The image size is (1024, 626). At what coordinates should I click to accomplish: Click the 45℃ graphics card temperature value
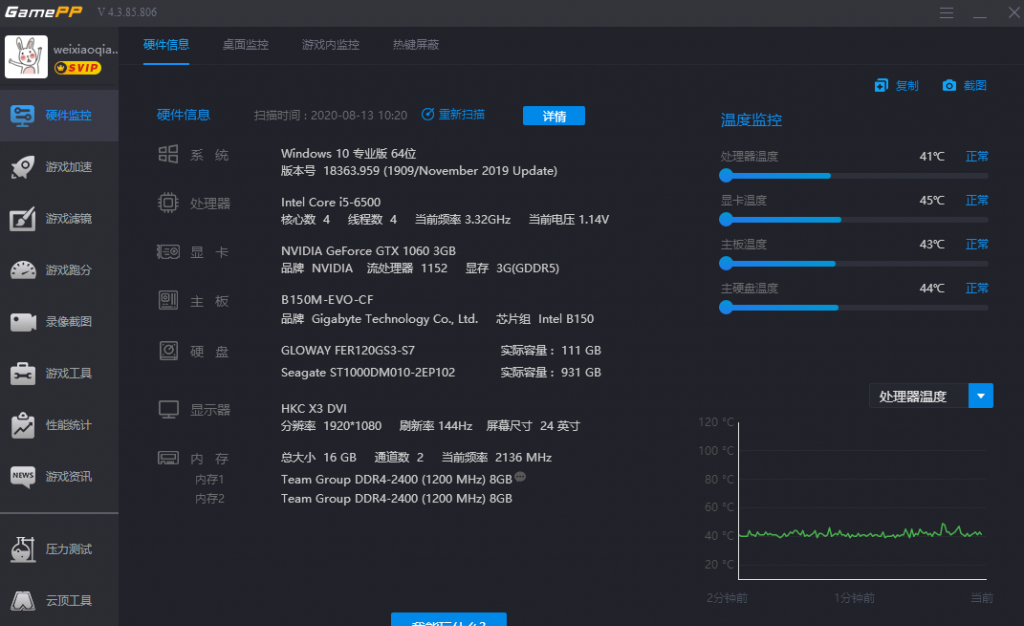pyautogui.click(x=932, y=200)
